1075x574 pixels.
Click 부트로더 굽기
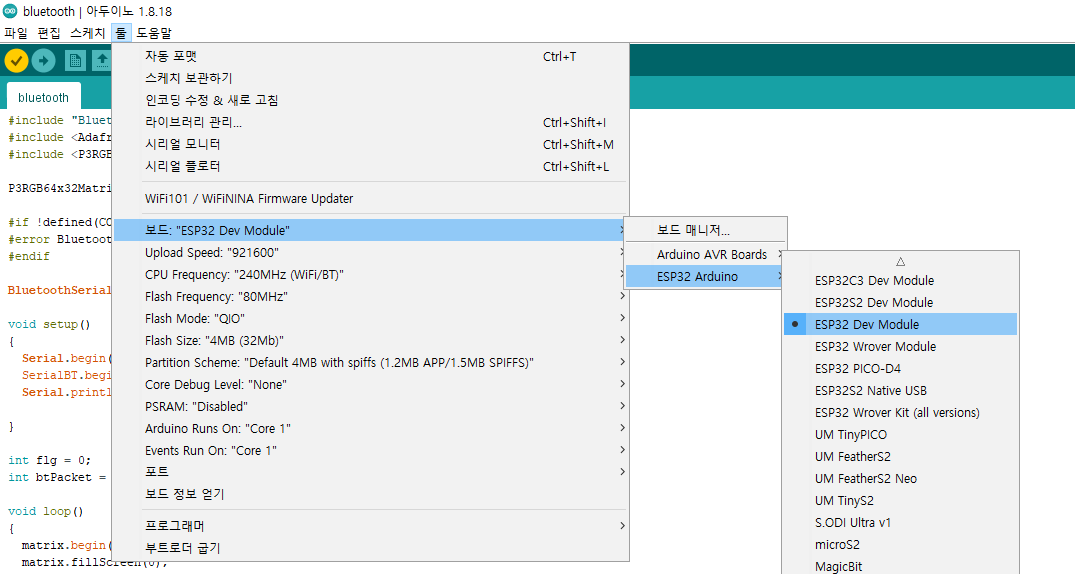370,548
